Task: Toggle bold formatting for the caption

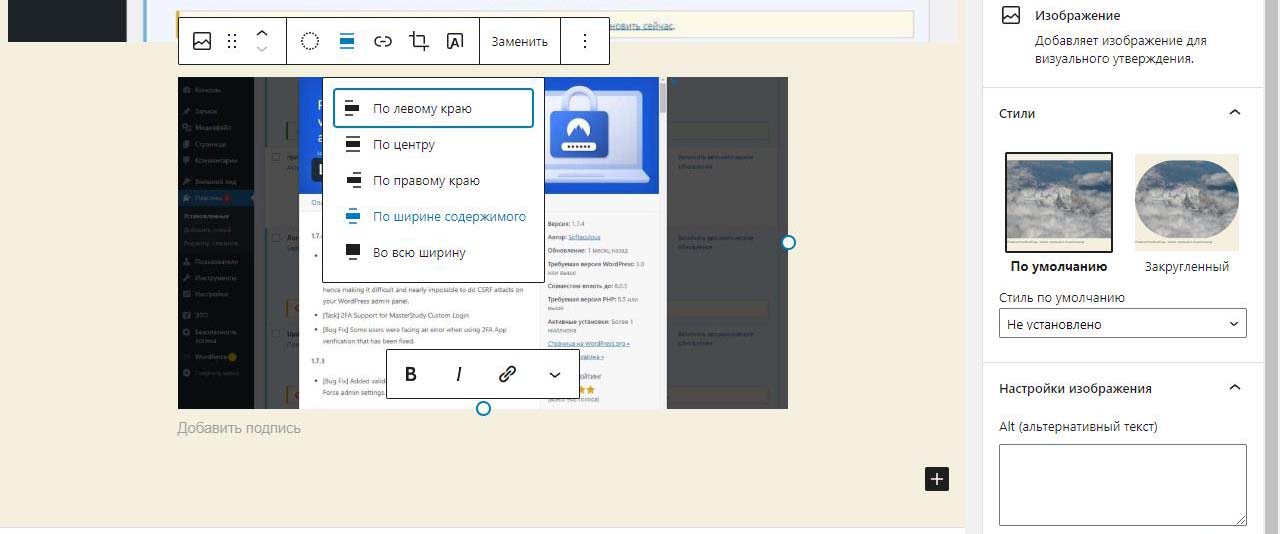Action: [x=410, y=374]
